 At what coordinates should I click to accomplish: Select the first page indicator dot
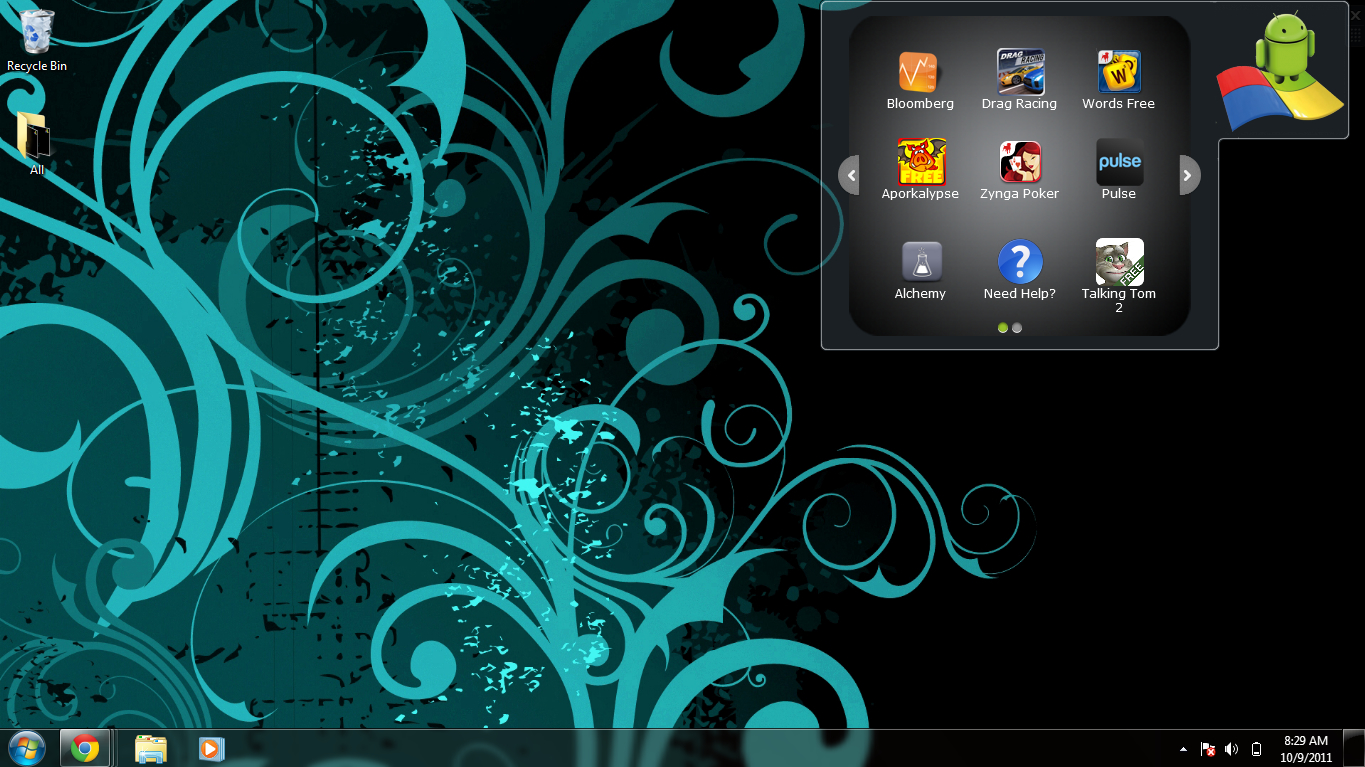pos(1003,328)
